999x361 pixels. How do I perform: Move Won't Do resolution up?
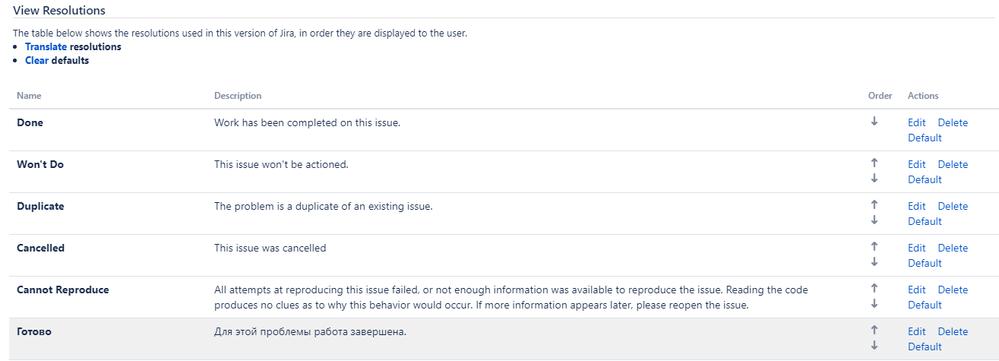click(x=874, y=163)
